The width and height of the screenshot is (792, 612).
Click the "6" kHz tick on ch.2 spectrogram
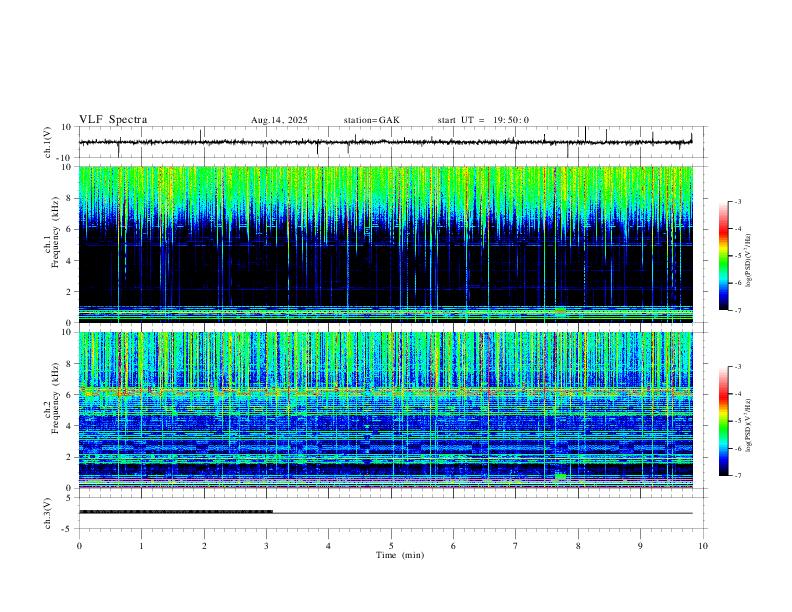70,395
